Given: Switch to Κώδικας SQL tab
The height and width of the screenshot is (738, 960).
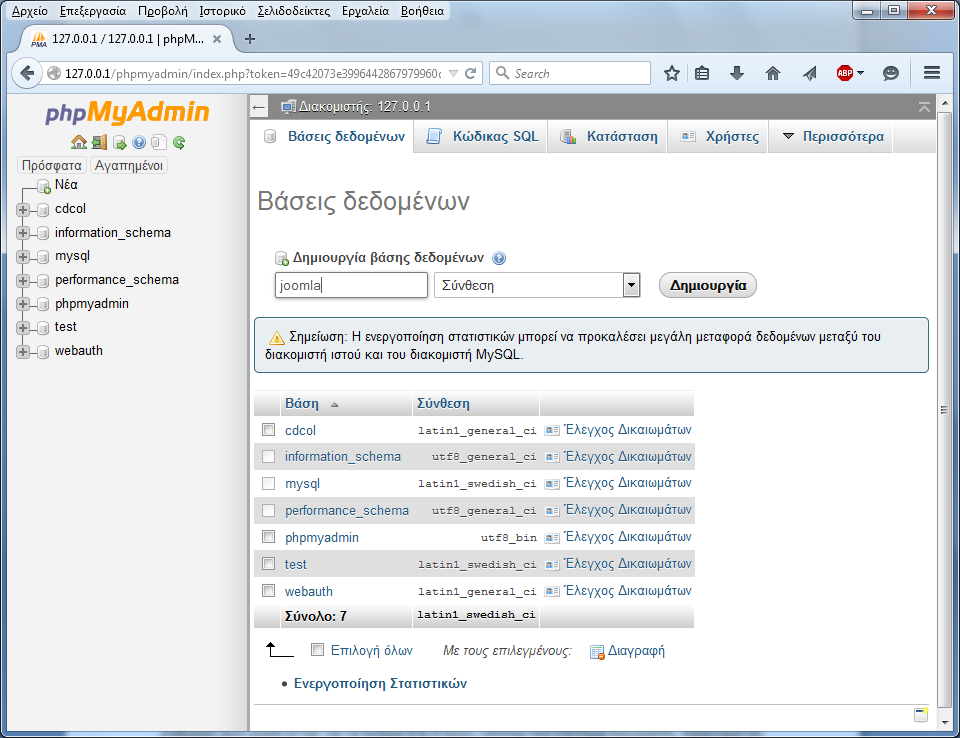Looking at the screenshot, I should [x=482, y=136].
